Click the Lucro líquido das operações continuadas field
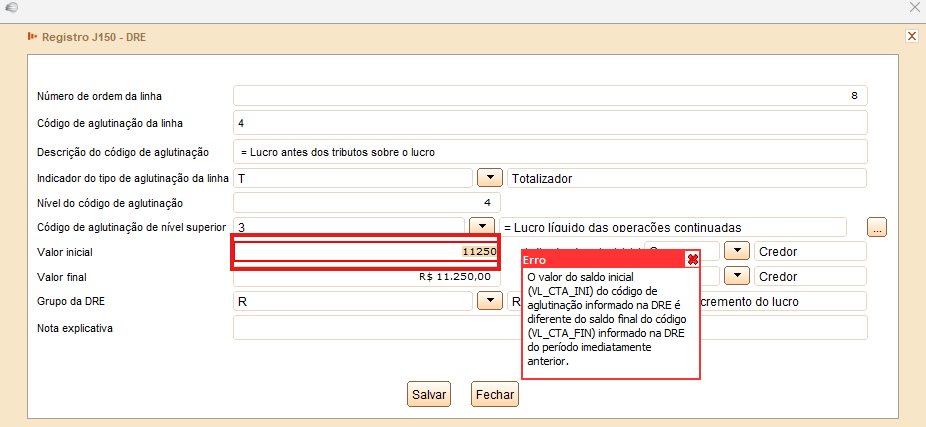Image resolution: width=926 pixels, height=427 pixels. [x=673, y=227]
